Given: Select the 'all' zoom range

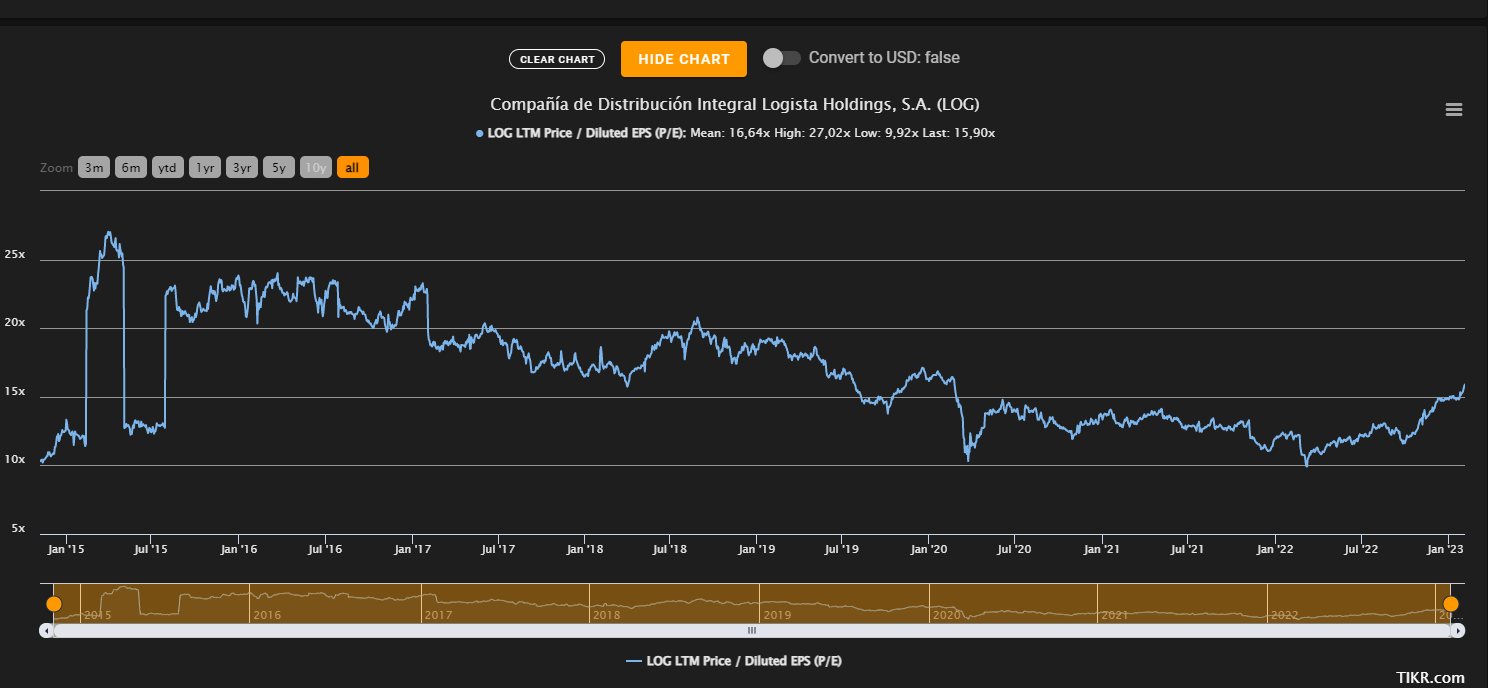Looking at the screenshot, I should pos(352,168).
